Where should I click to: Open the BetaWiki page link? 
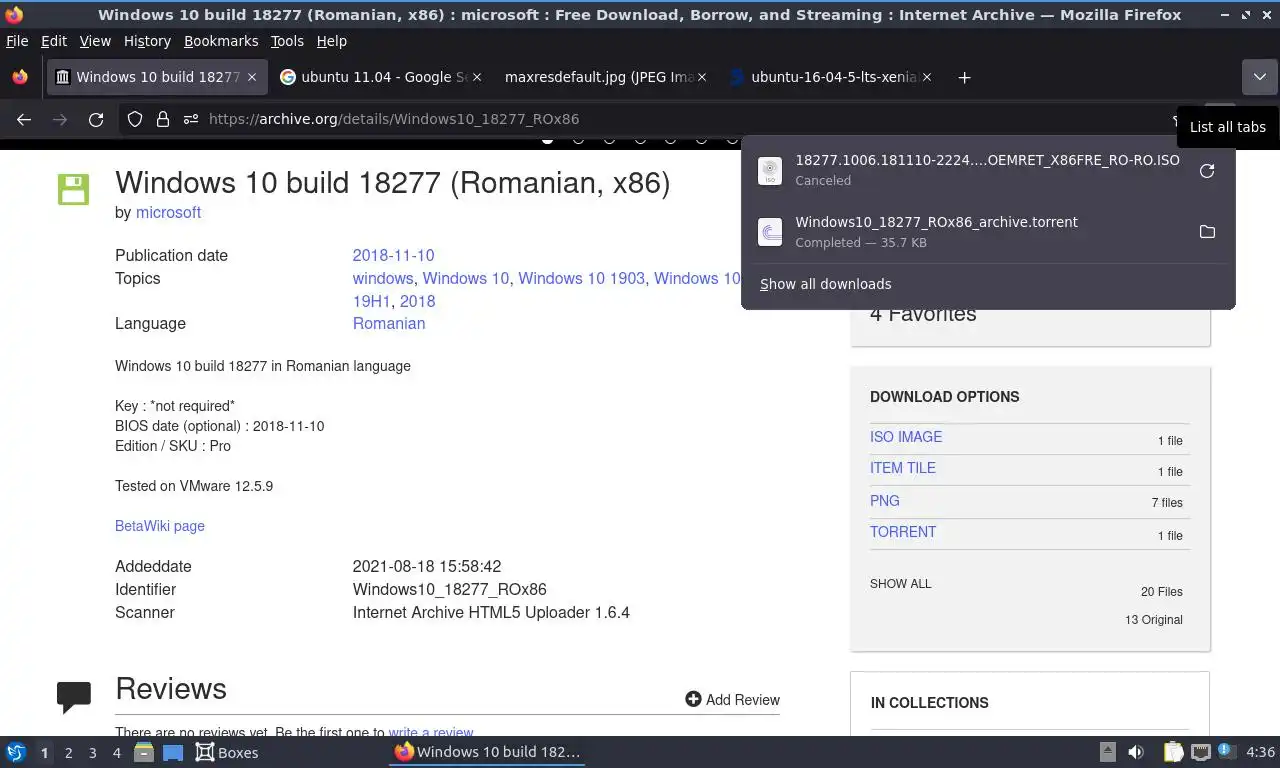160,526
